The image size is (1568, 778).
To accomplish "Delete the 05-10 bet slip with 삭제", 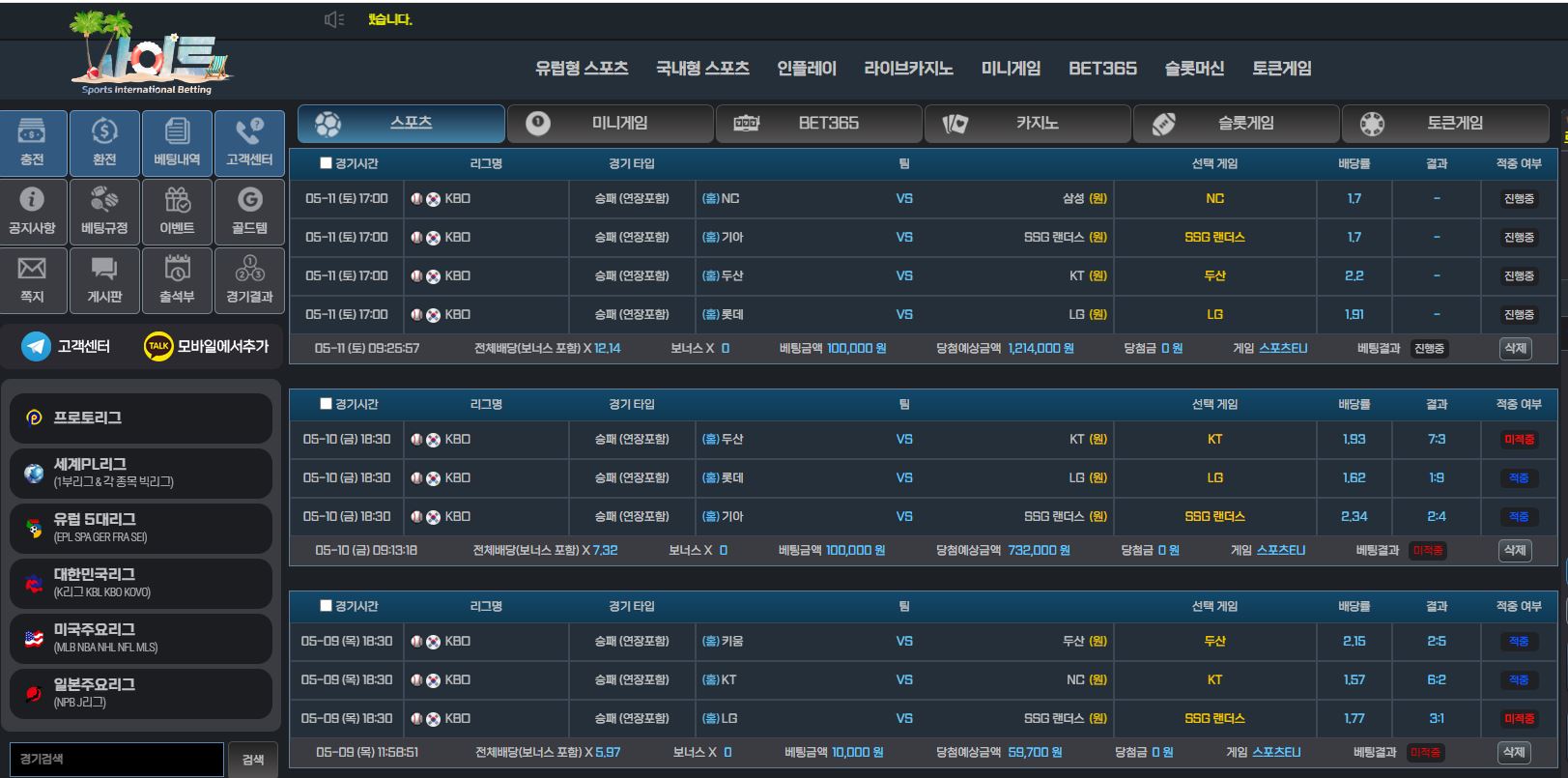I will (x=1514, y=550).
